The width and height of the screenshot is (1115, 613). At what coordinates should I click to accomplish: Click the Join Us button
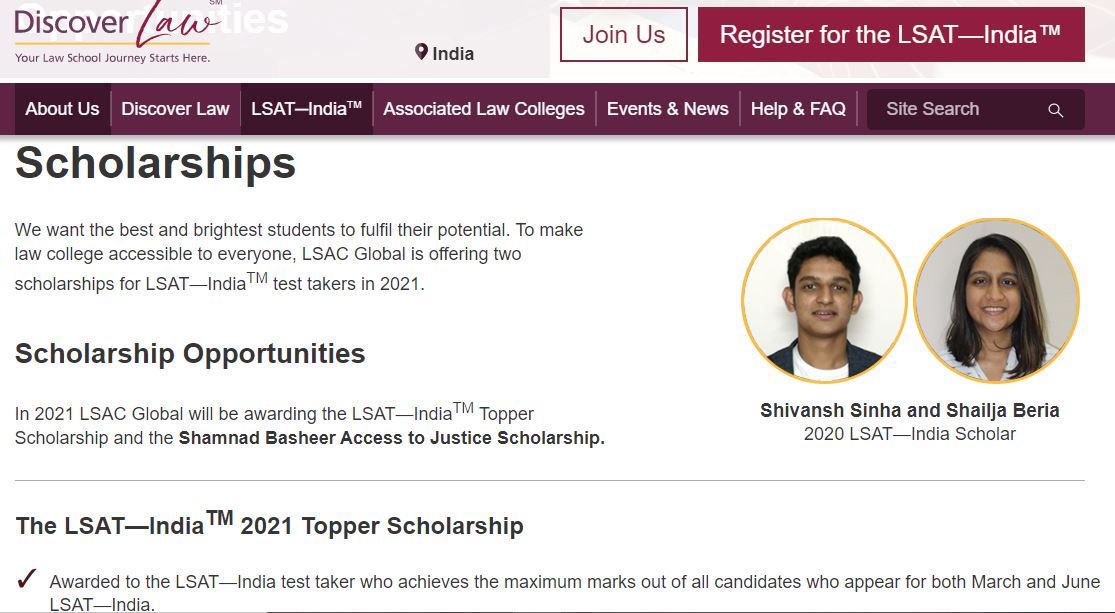[623, 34]
